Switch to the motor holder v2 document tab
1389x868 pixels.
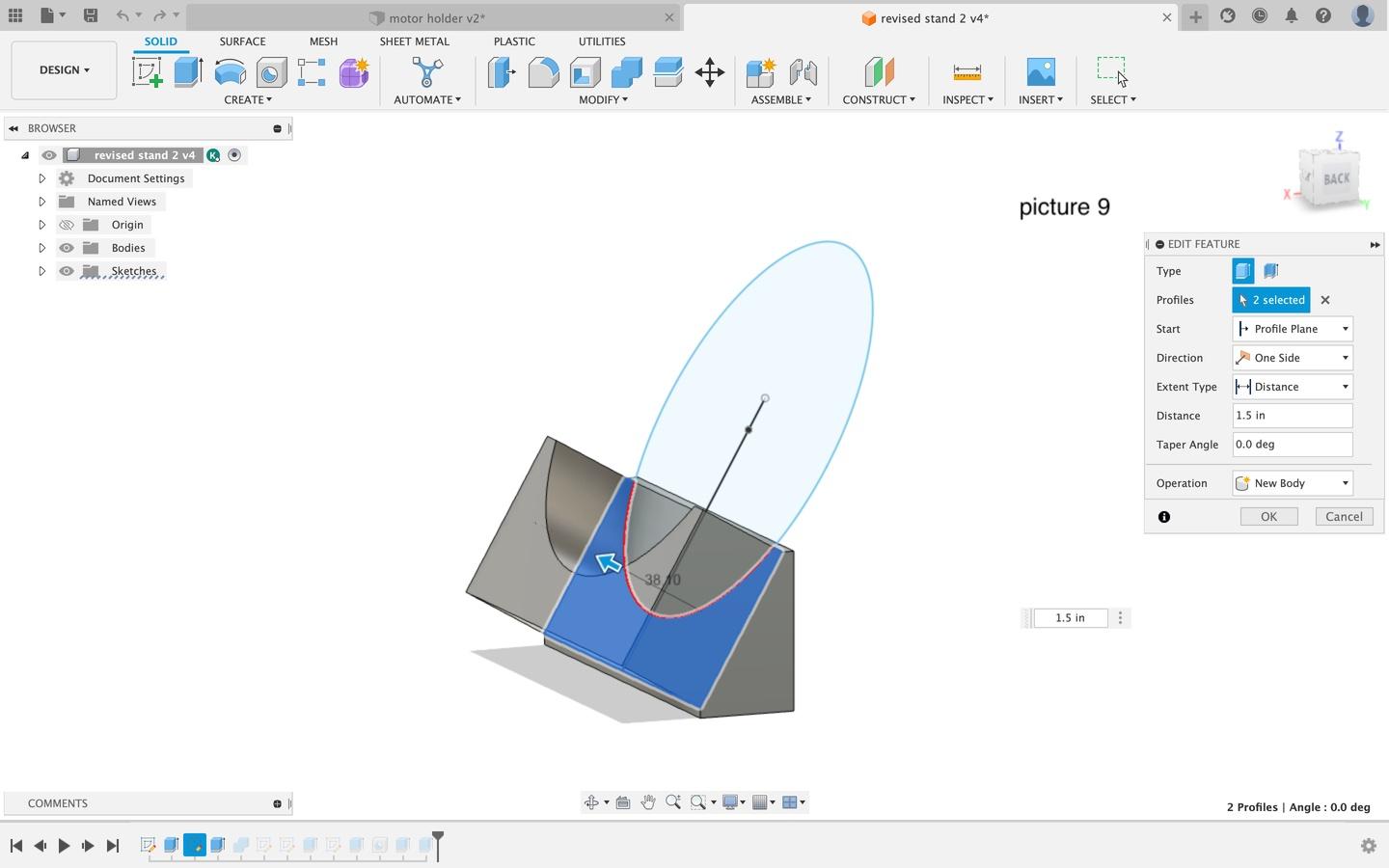click(435, 17)
